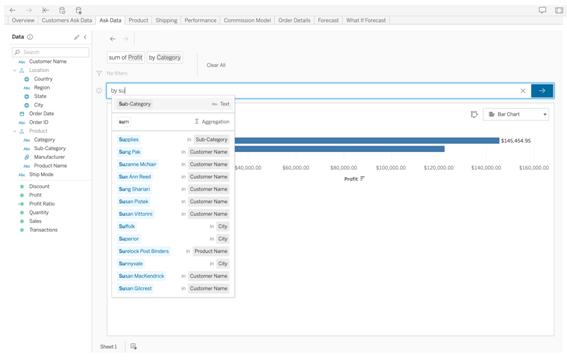
Task: Choose Suffolk city suggestion
Action: click(174, 226)
